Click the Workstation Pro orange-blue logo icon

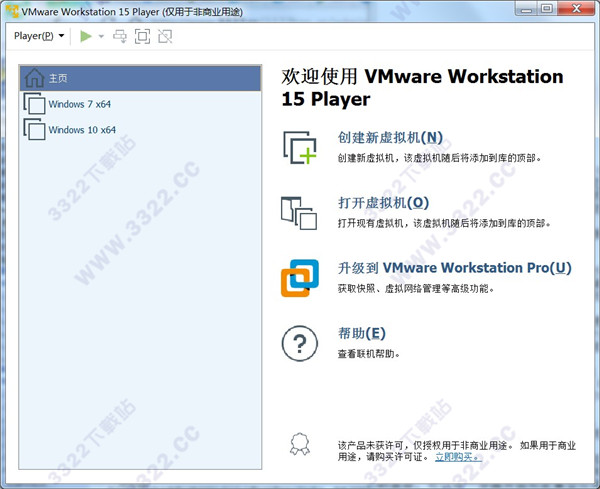(x=300, y=278)
